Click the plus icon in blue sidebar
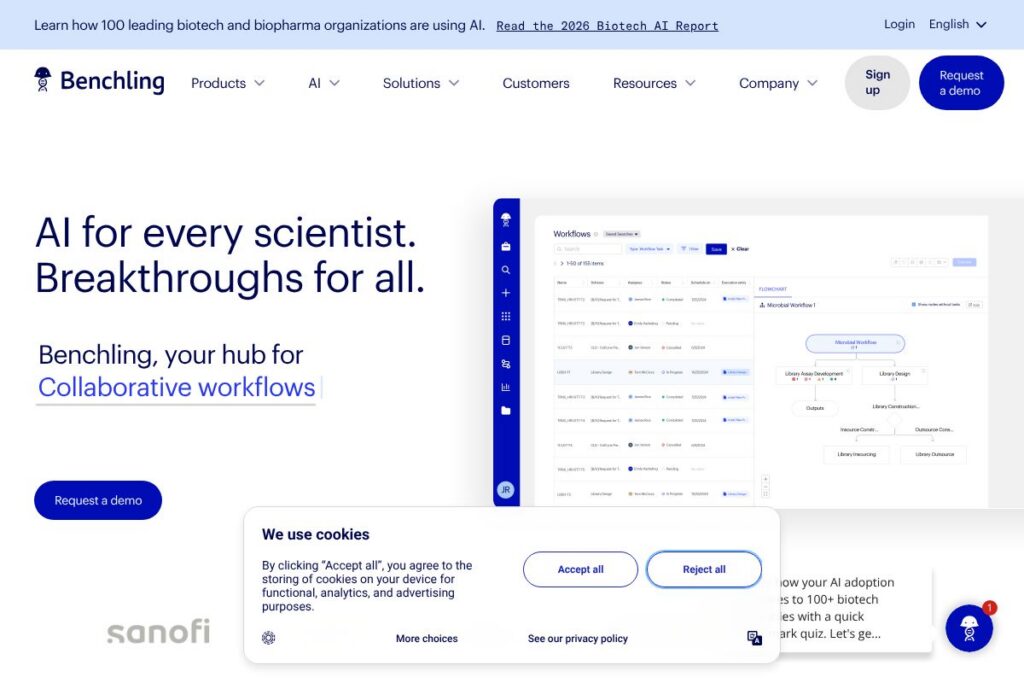 [506, 293]
